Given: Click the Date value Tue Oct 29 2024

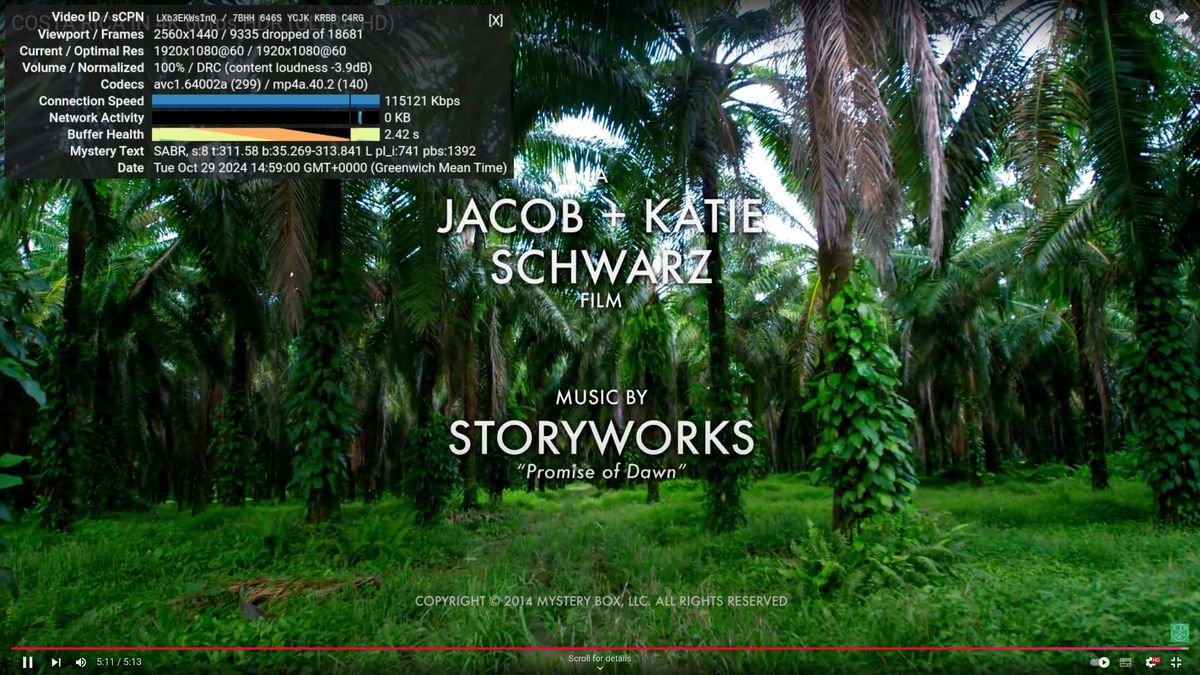Looking at the screenshot, I should pos(330,168).
